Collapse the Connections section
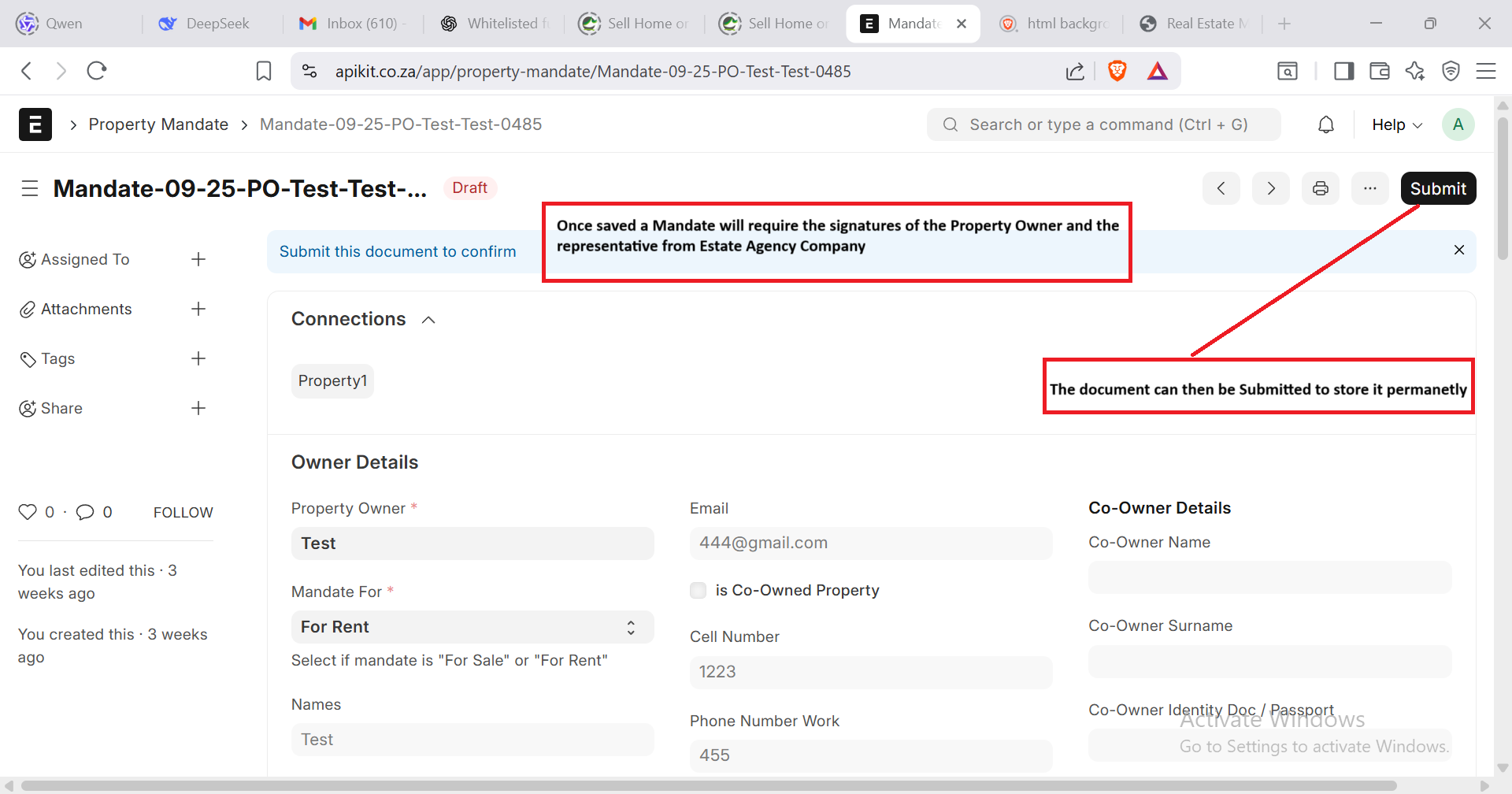Image resolution: width=1512 pixels, height=794 pixels. coord(428,320)
